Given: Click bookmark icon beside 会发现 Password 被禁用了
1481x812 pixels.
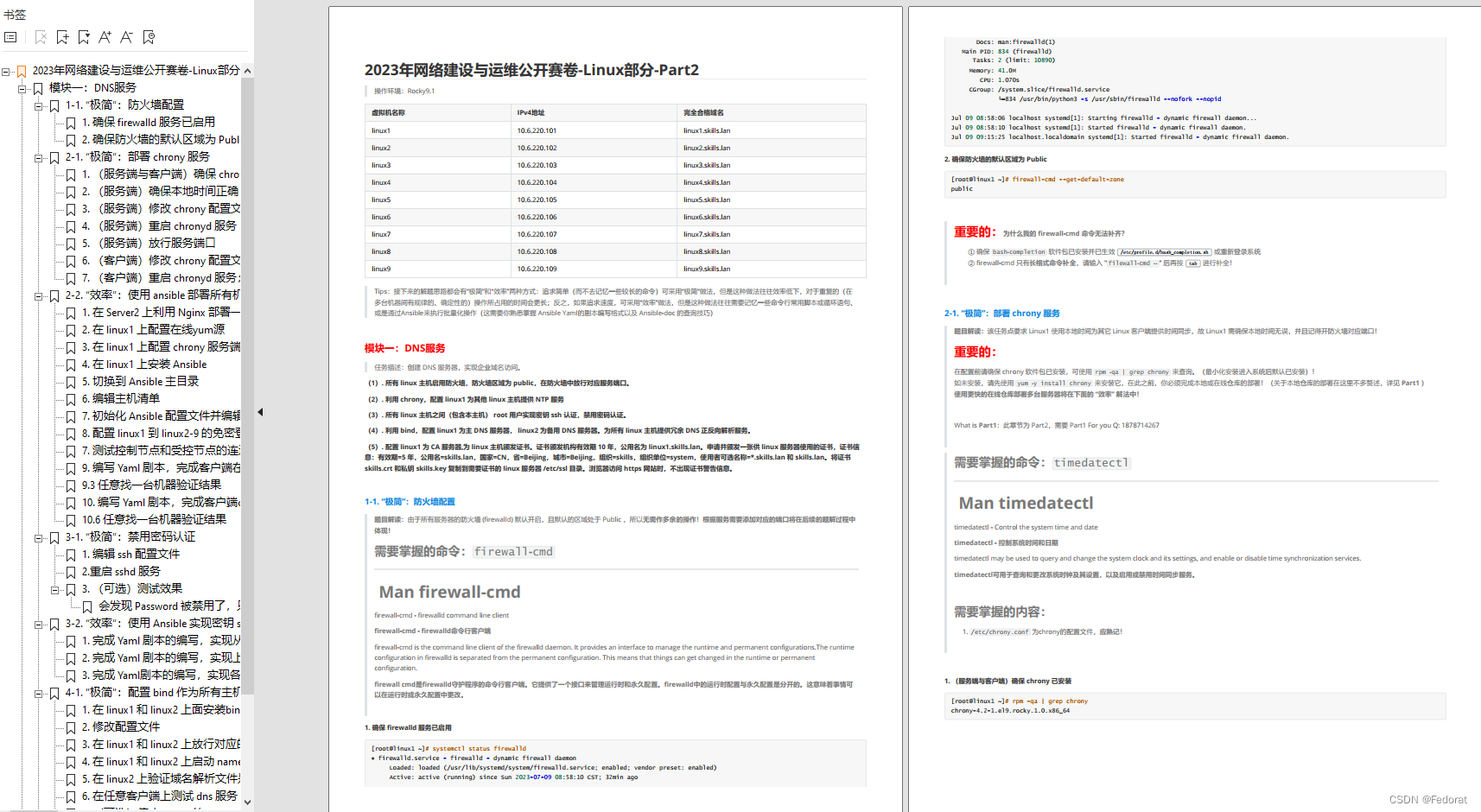Looking at the screenshot, I should (x=87, y=606).
